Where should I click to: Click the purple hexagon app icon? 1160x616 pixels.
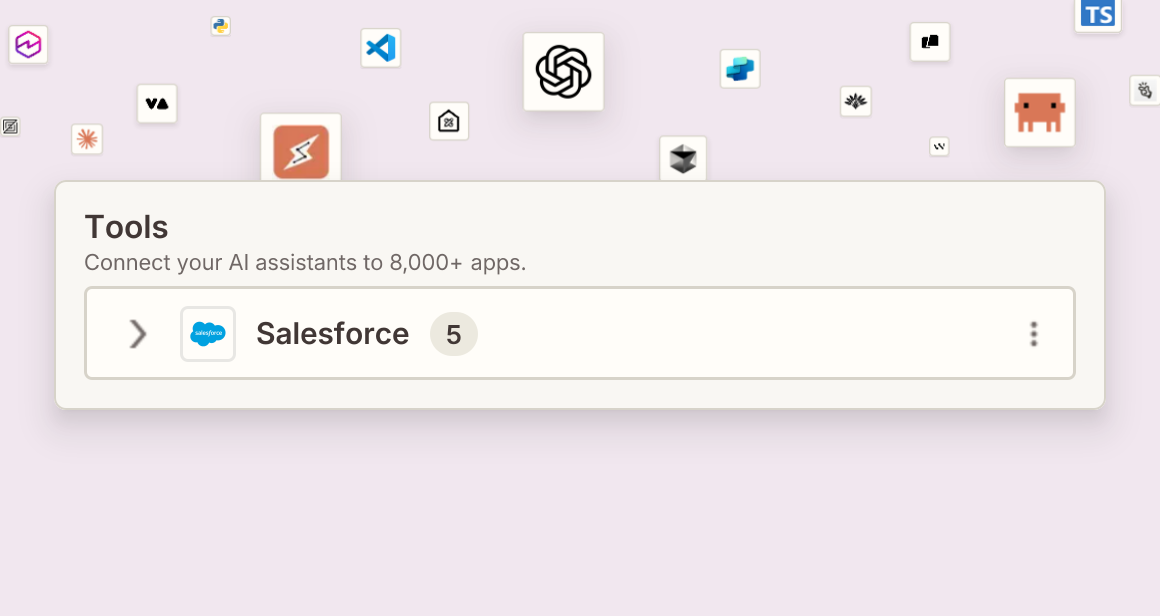28,44
